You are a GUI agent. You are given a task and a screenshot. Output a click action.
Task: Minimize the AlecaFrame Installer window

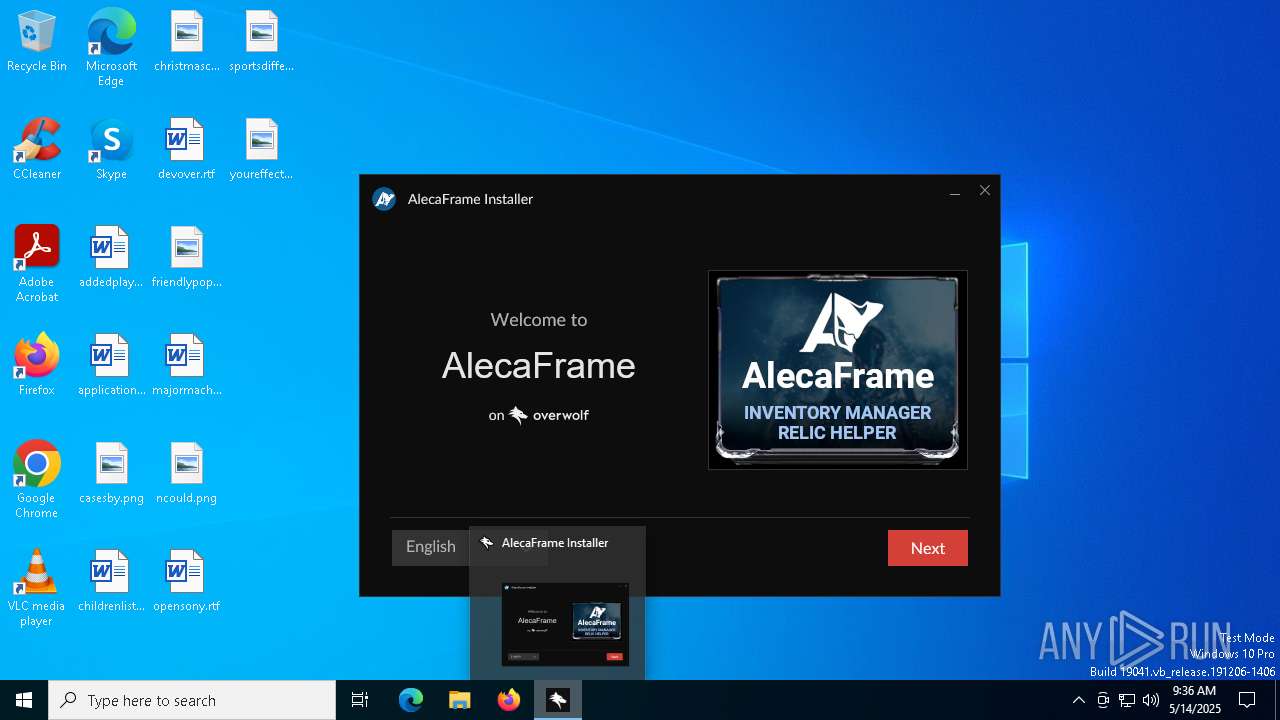[955, 191]
